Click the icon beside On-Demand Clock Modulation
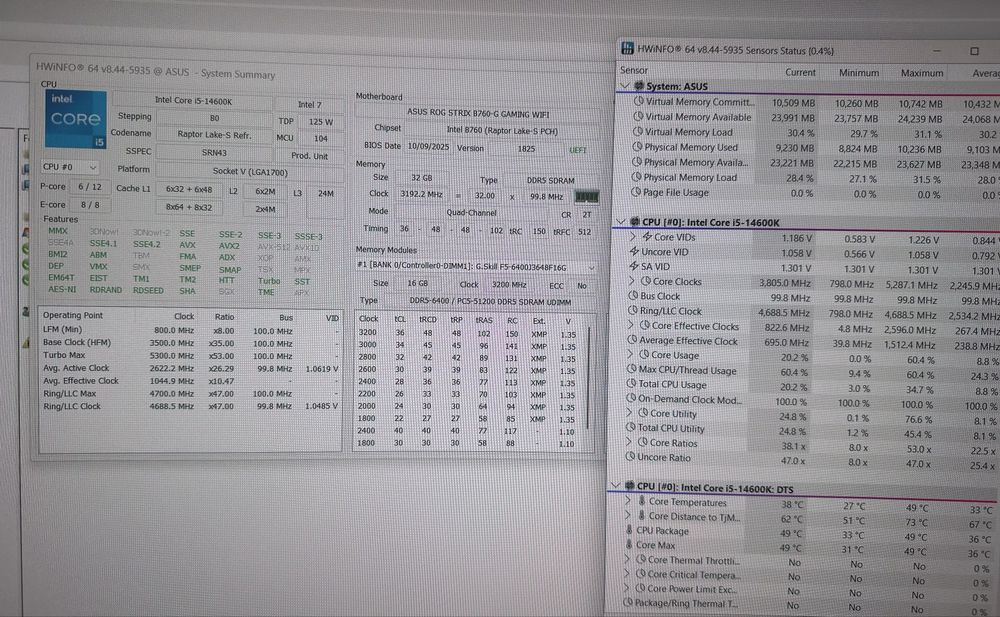Screen dimensions: 1000x617 coord(631,399)
